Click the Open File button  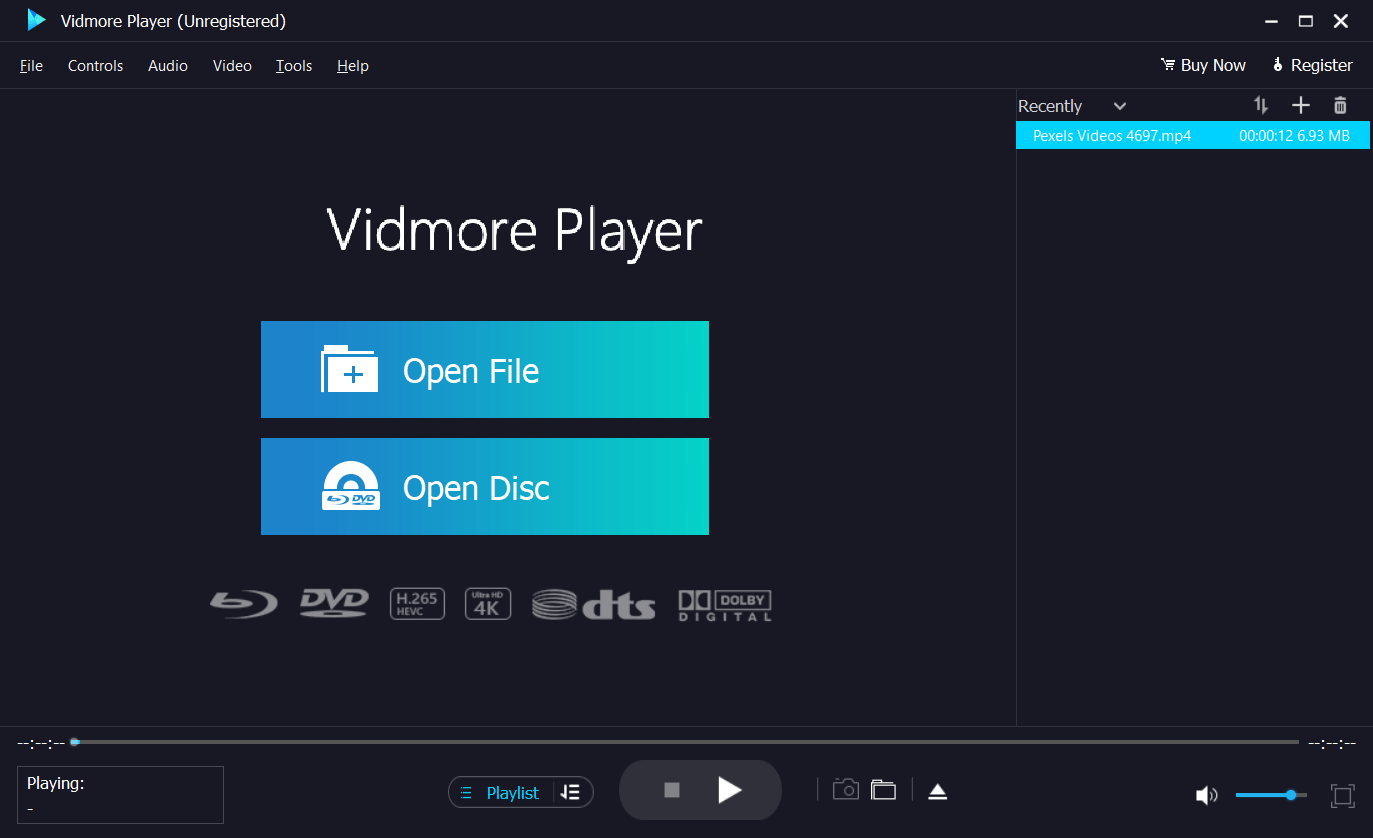click(485, 370)
